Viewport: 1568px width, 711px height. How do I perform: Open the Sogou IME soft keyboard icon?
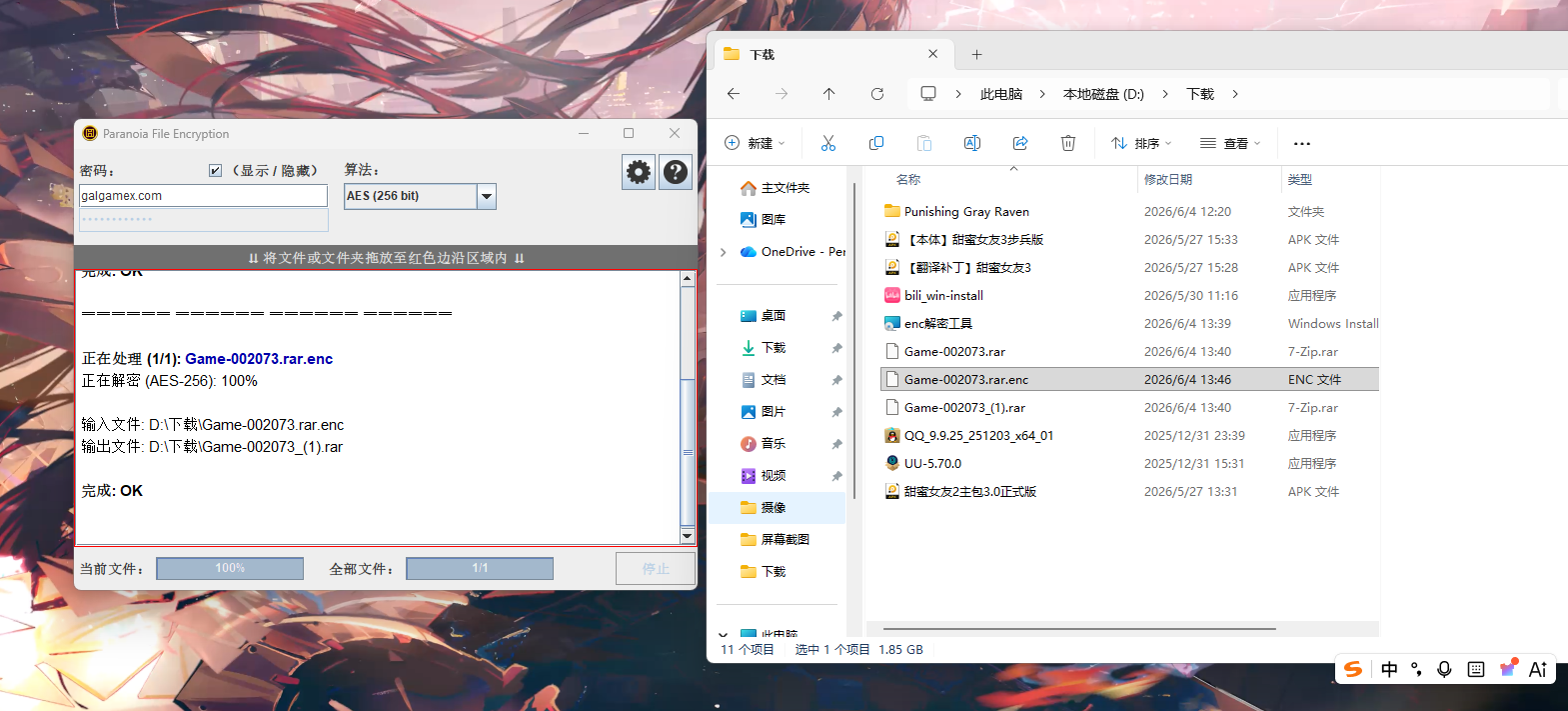[1476, 669]
